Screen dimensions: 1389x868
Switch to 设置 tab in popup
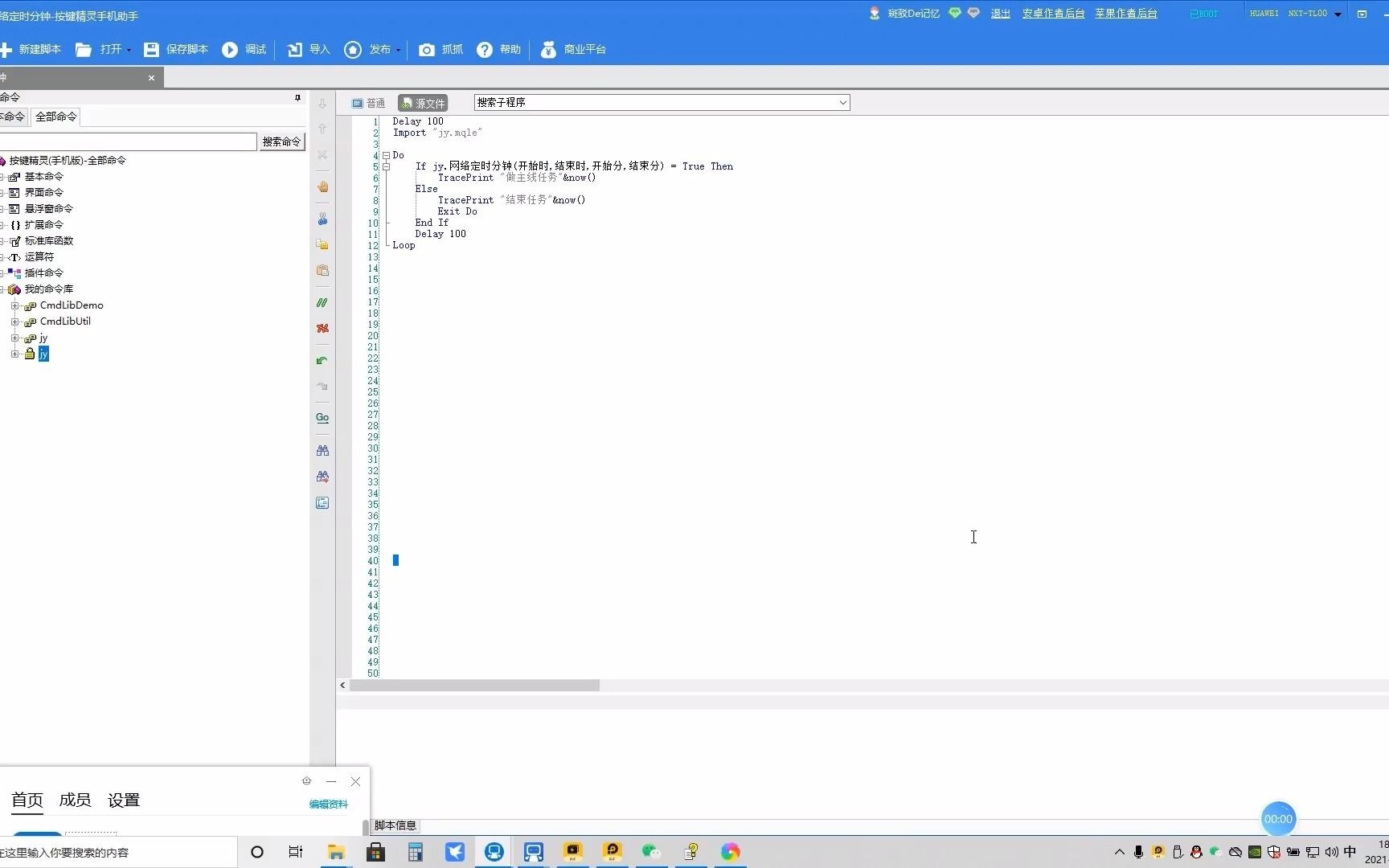[124, 800]
